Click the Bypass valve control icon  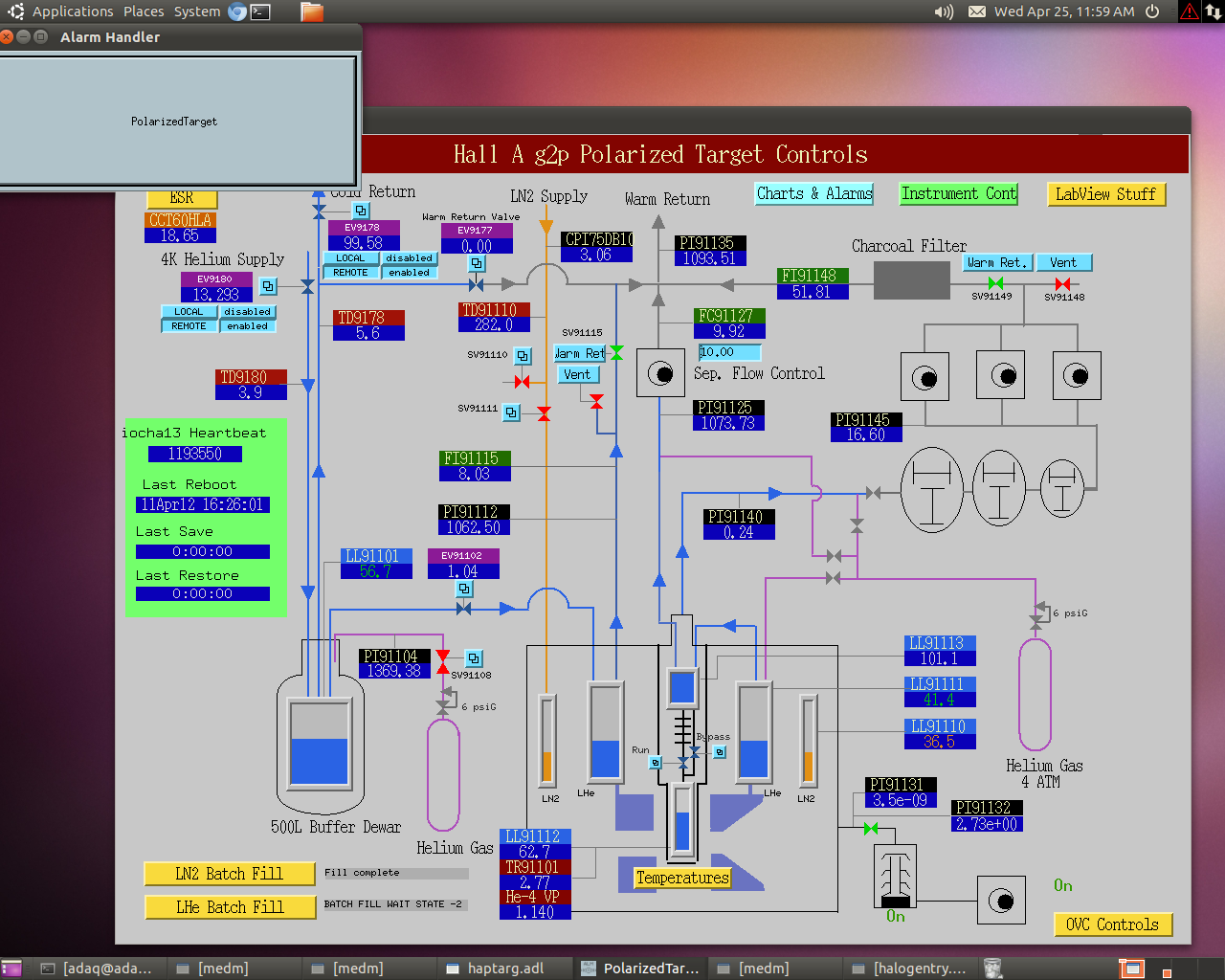[720, 752]
